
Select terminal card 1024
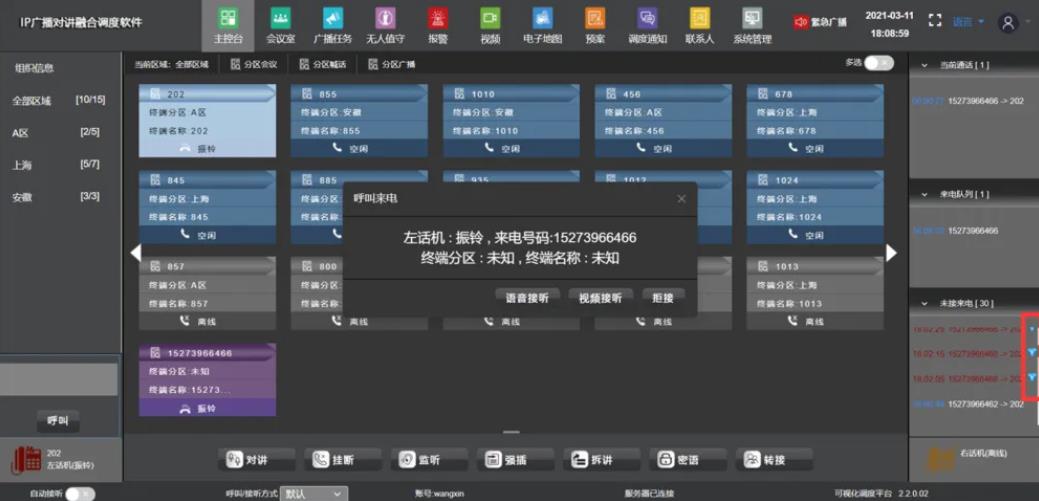coord(815,207)
